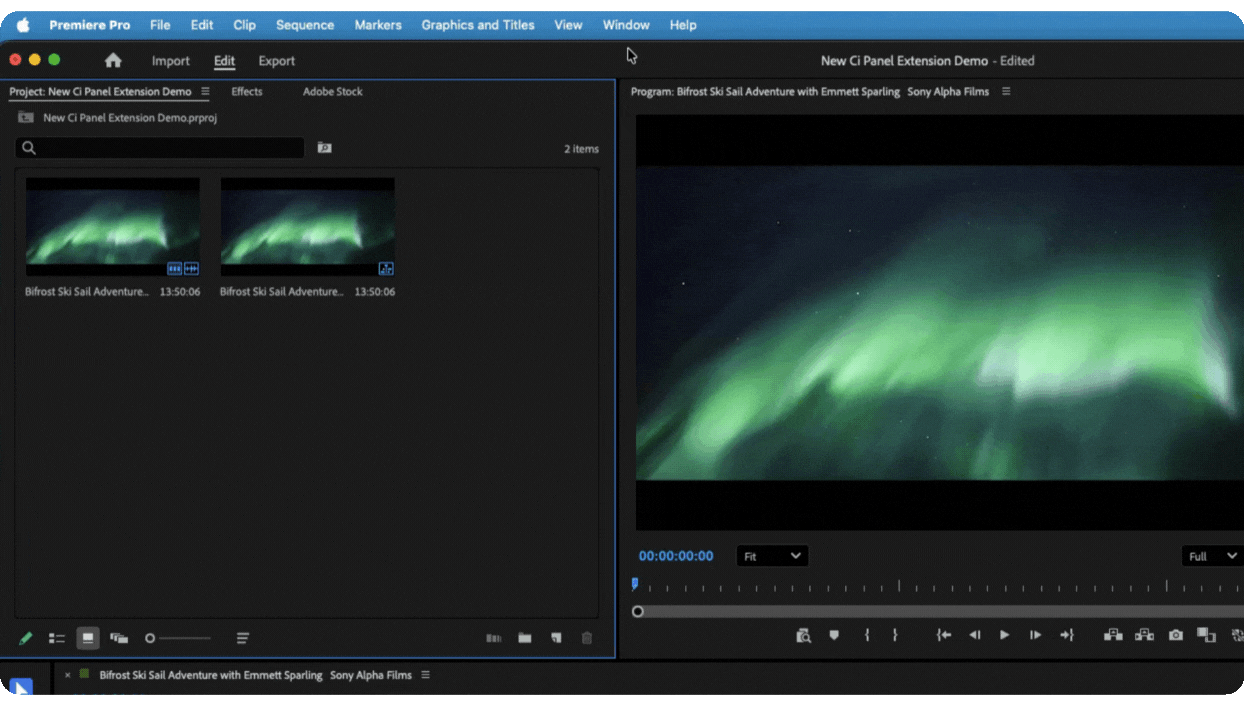
Task: Open the Graphics and Titles menu
Action: (478, 25)
